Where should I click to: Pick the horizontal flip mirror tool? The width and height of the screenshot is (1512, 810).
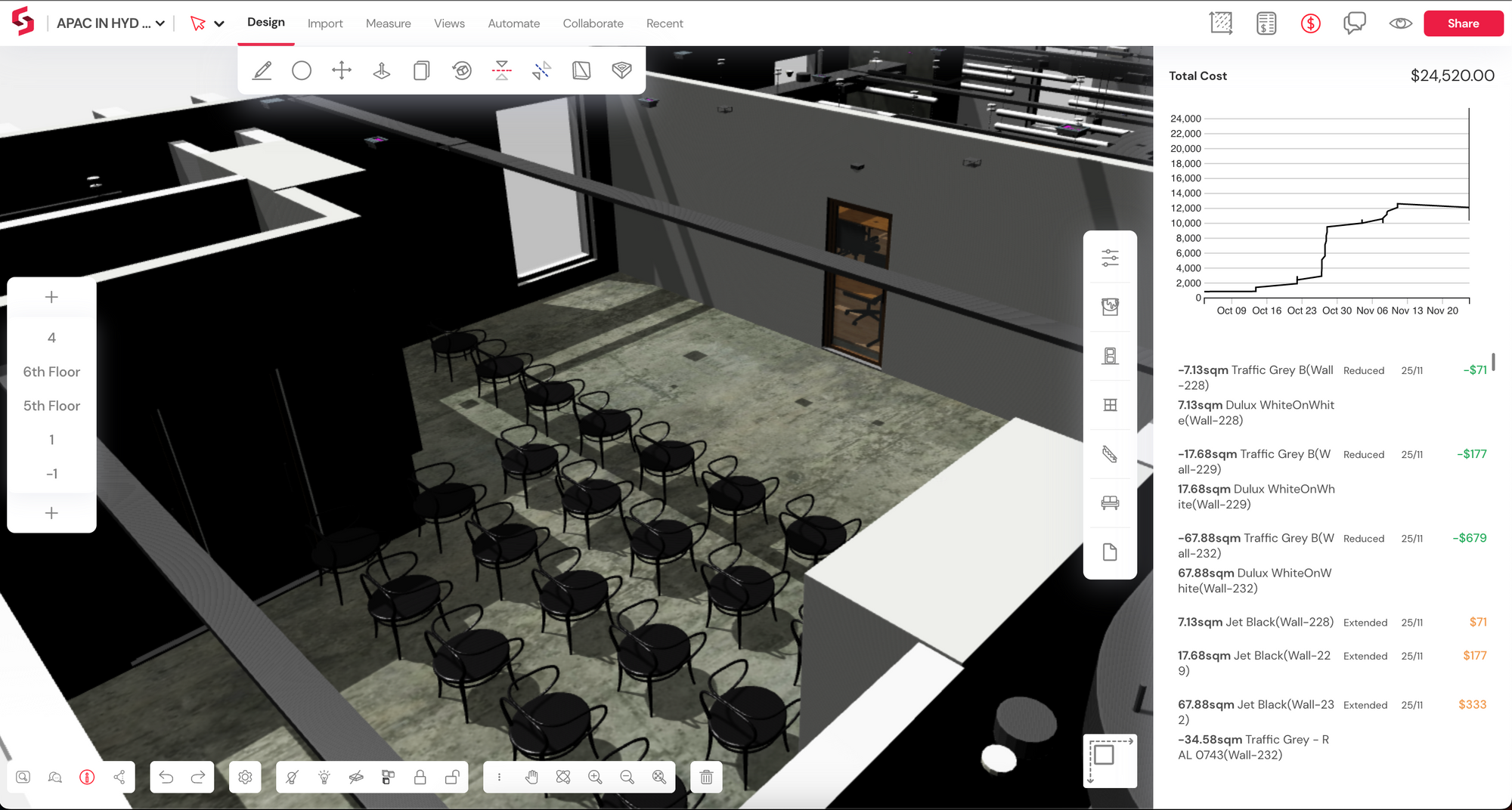tap(502, 70)
